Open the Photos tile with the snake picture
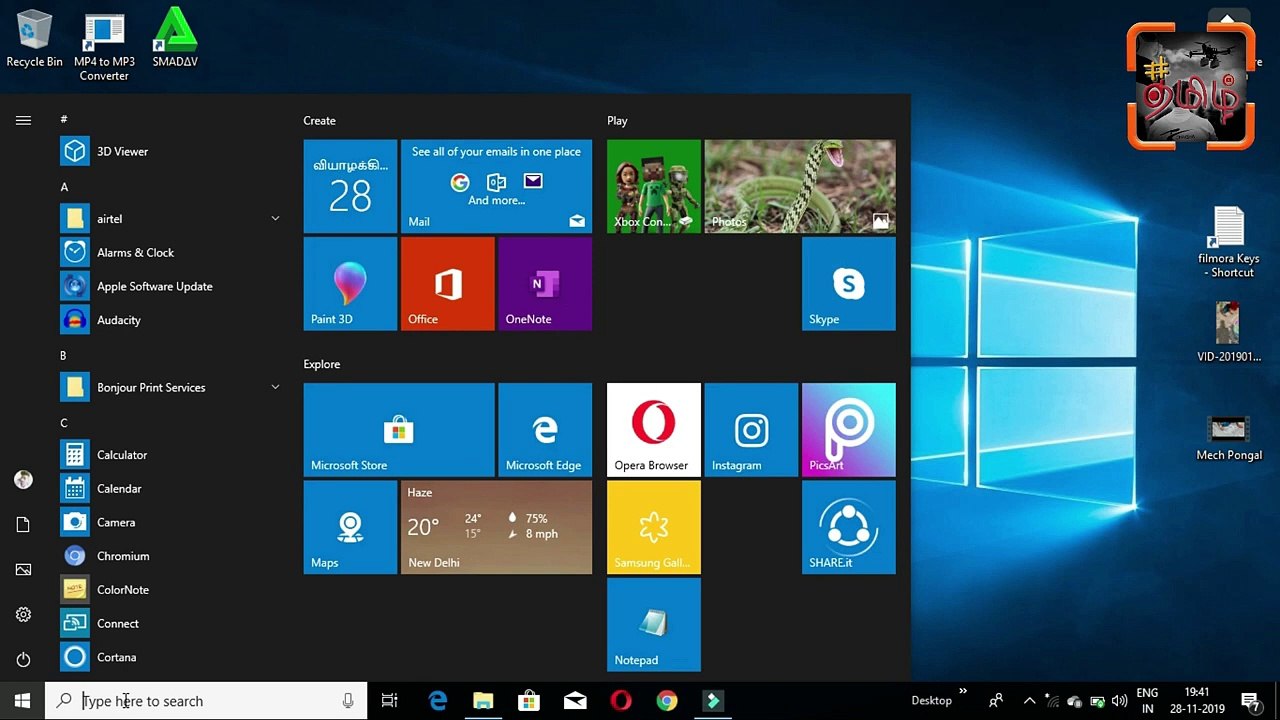Viewport: 1280px width, 720px height. tap(800, 187)
